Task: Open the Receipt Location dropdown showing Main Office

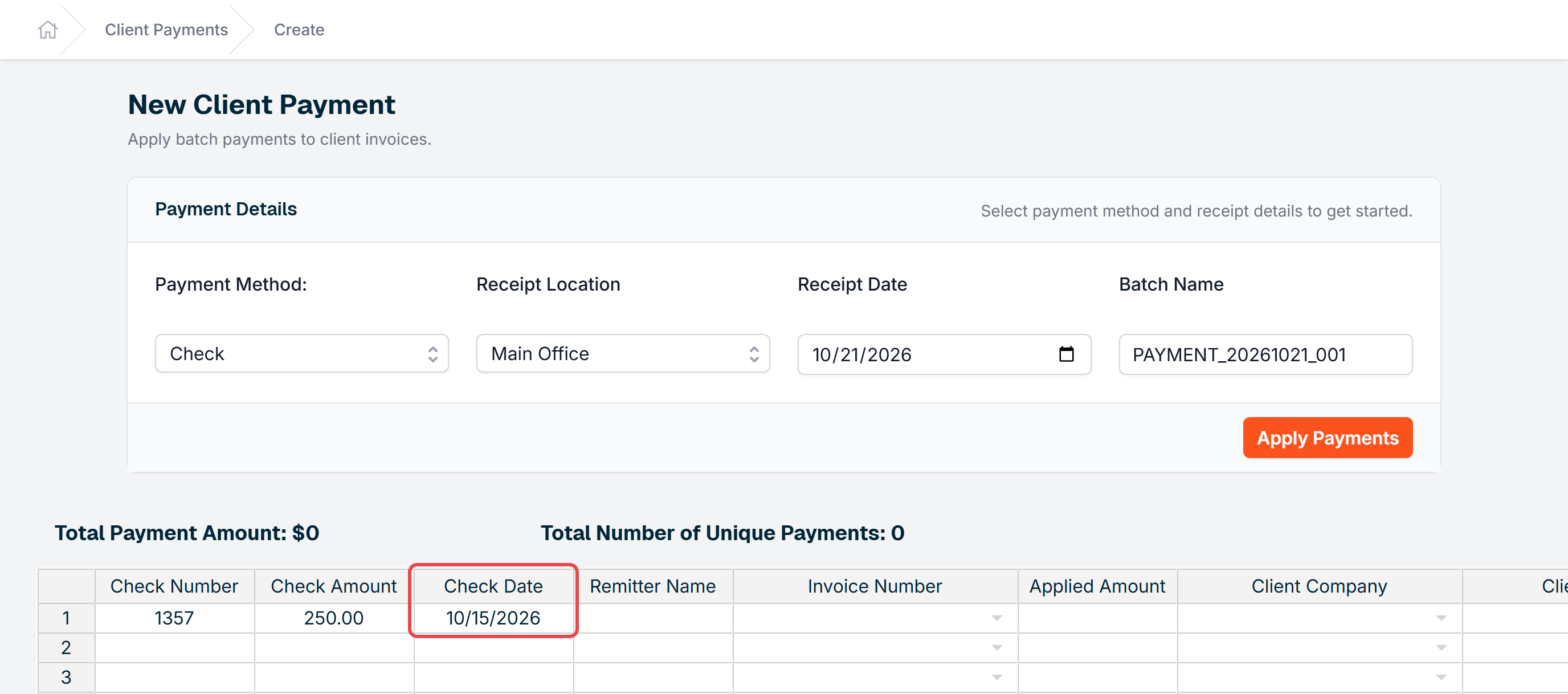Action: (623, 353)
